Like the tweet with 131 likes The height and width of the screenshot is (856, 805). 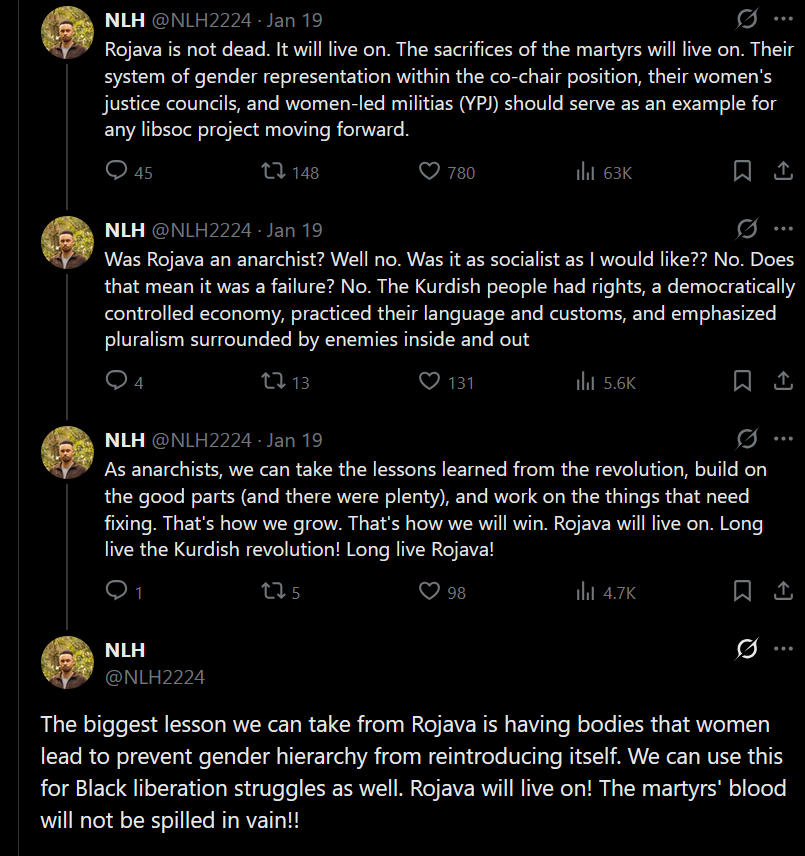click(429, 381)
